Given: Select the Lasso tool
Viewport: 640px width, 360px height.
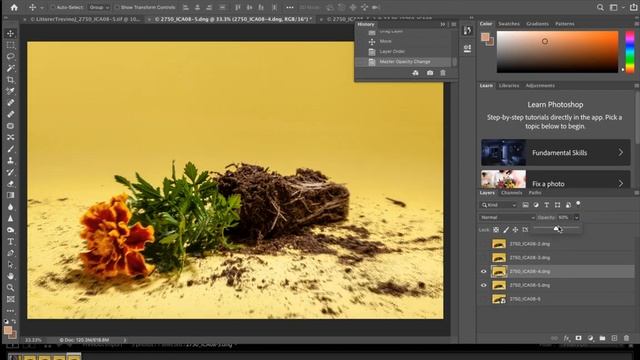Looking at the screenshot, I should click(x=11, y=56).
